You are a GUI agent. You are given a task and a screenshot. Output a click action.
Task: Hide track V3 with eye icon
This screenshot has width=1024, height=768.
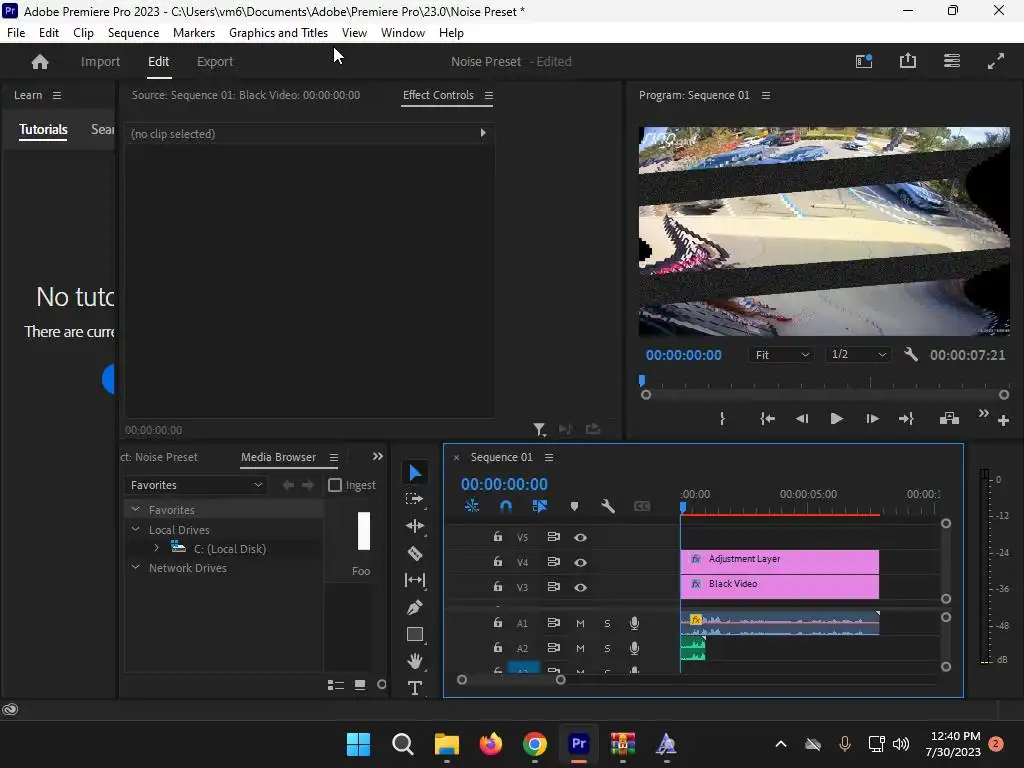pos(580,587)
